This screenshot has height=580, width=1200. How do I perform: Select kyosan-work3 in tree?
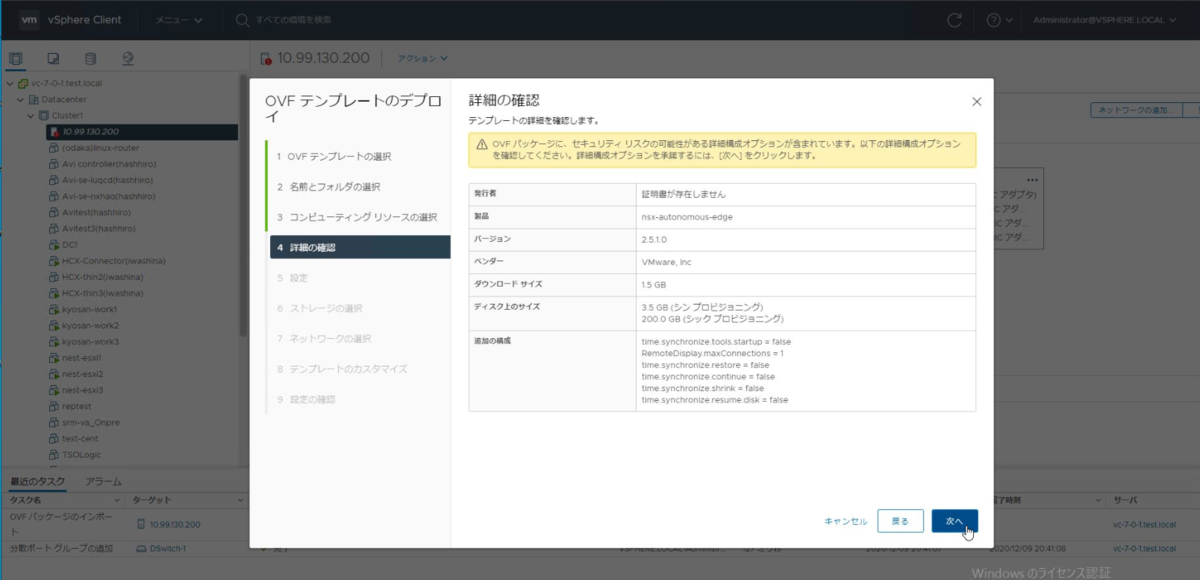click(91, 341)
